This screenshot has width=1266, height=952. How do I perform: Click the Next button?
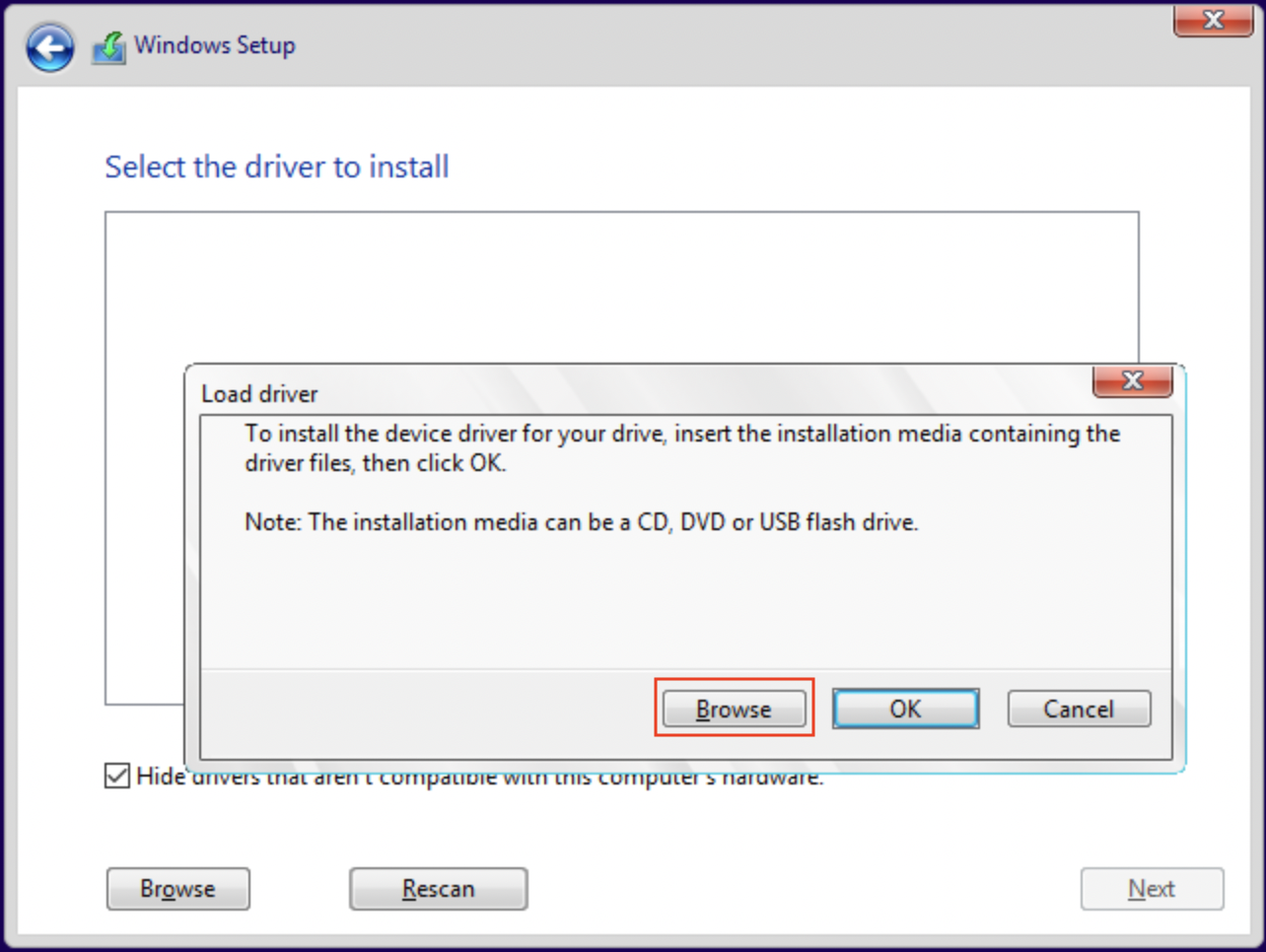(1151, 888)
